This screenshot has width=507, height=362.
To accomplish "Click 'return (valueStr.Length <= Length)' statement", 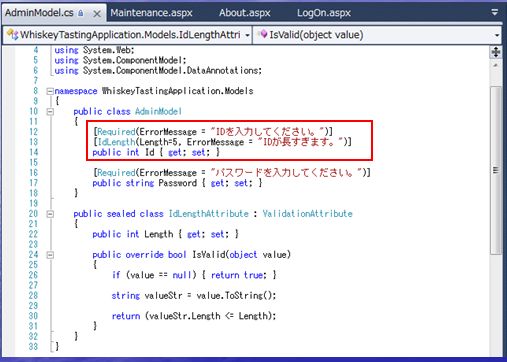I will [194, 316].
